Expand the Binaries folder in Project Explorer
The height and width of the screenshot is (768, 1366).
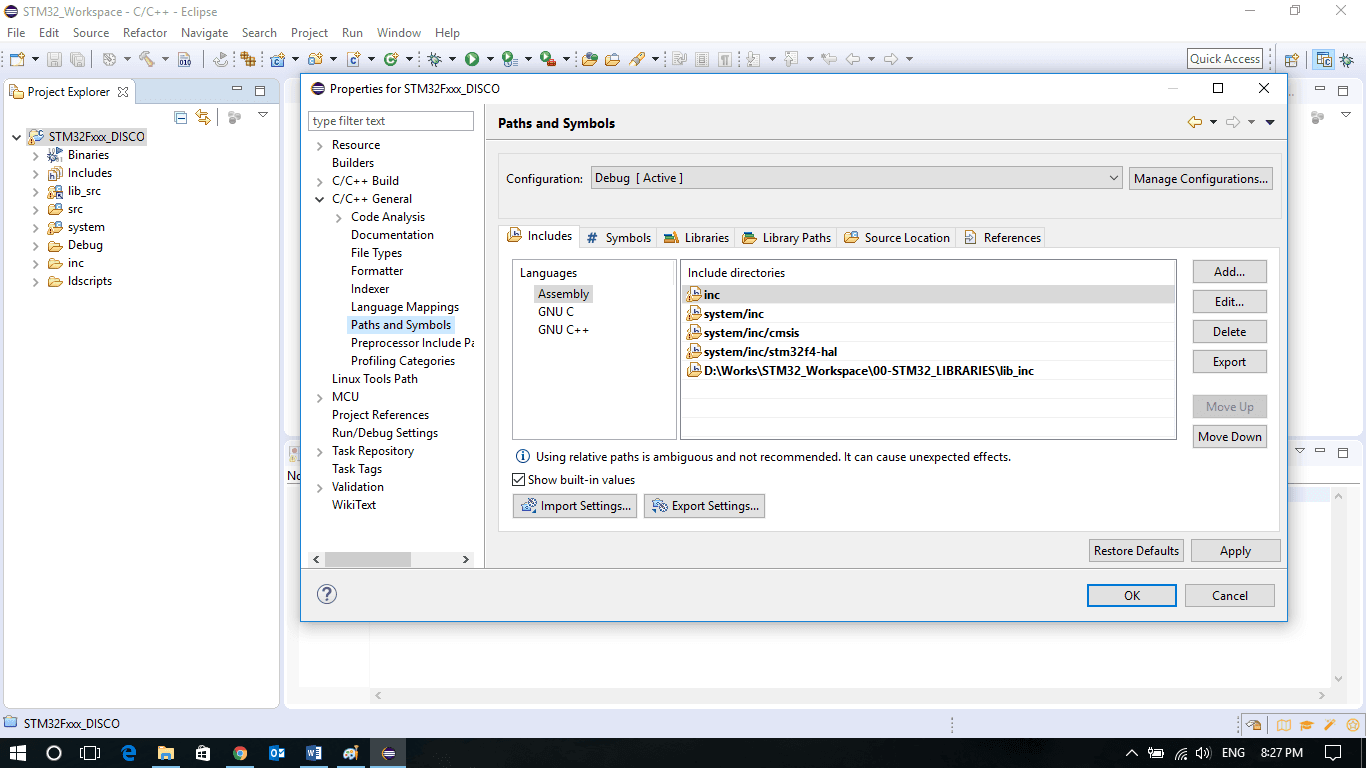tap(35, 155)
